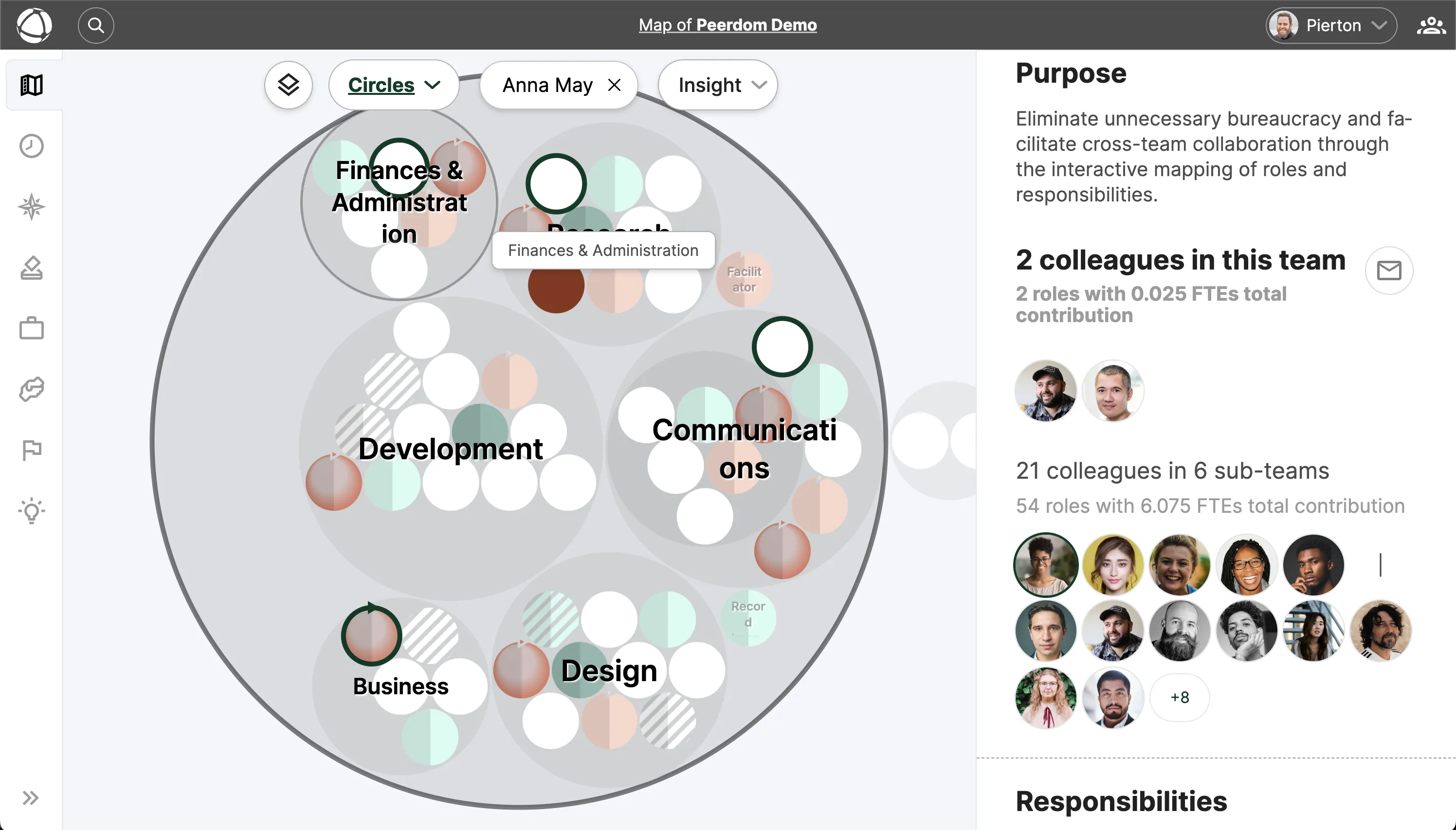Click the Finances & Administration circle
This screenshot has height=830, width=1456.
(x=400, y=200)
